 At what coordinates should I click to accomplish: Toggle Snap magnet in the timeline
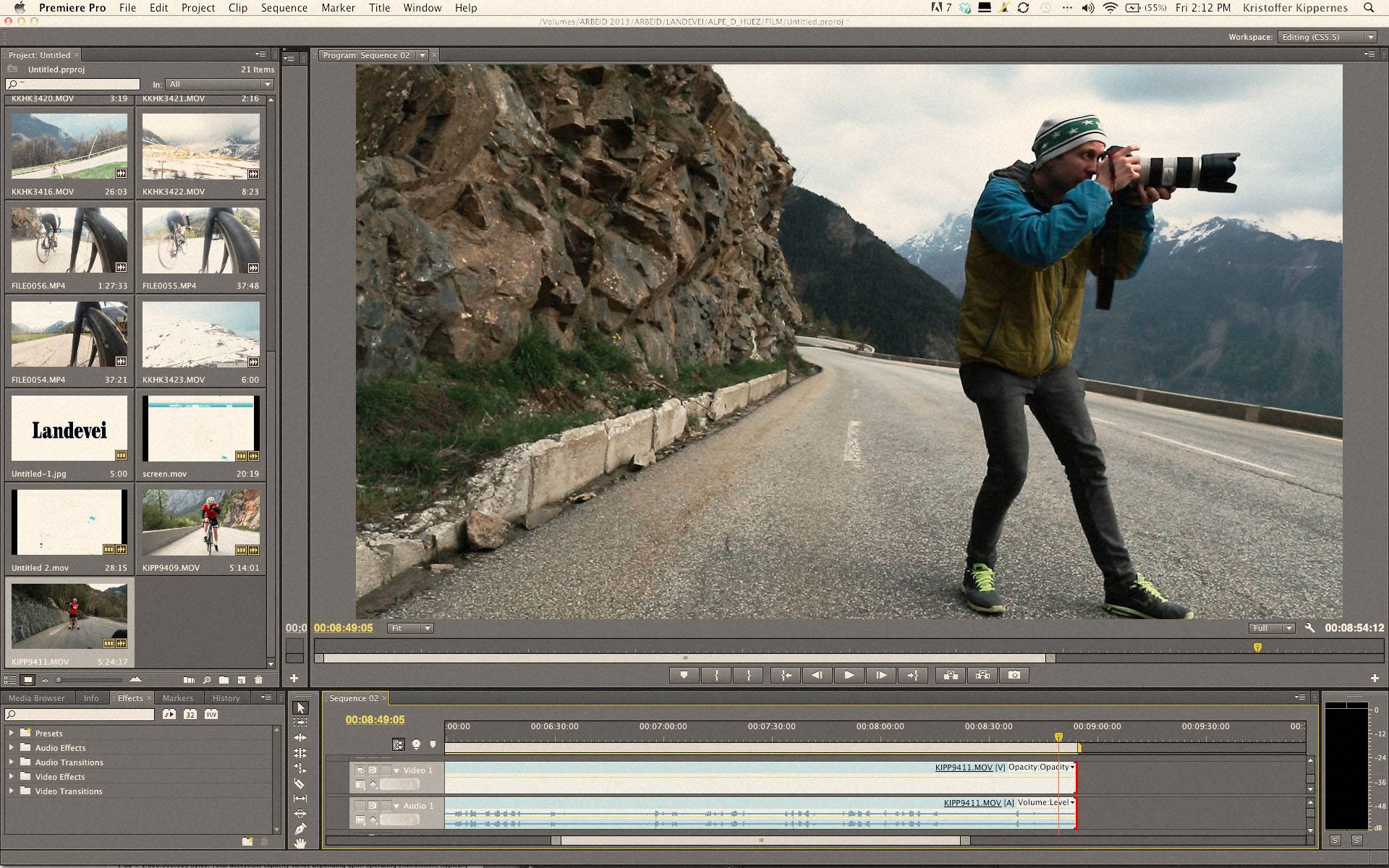398,744
